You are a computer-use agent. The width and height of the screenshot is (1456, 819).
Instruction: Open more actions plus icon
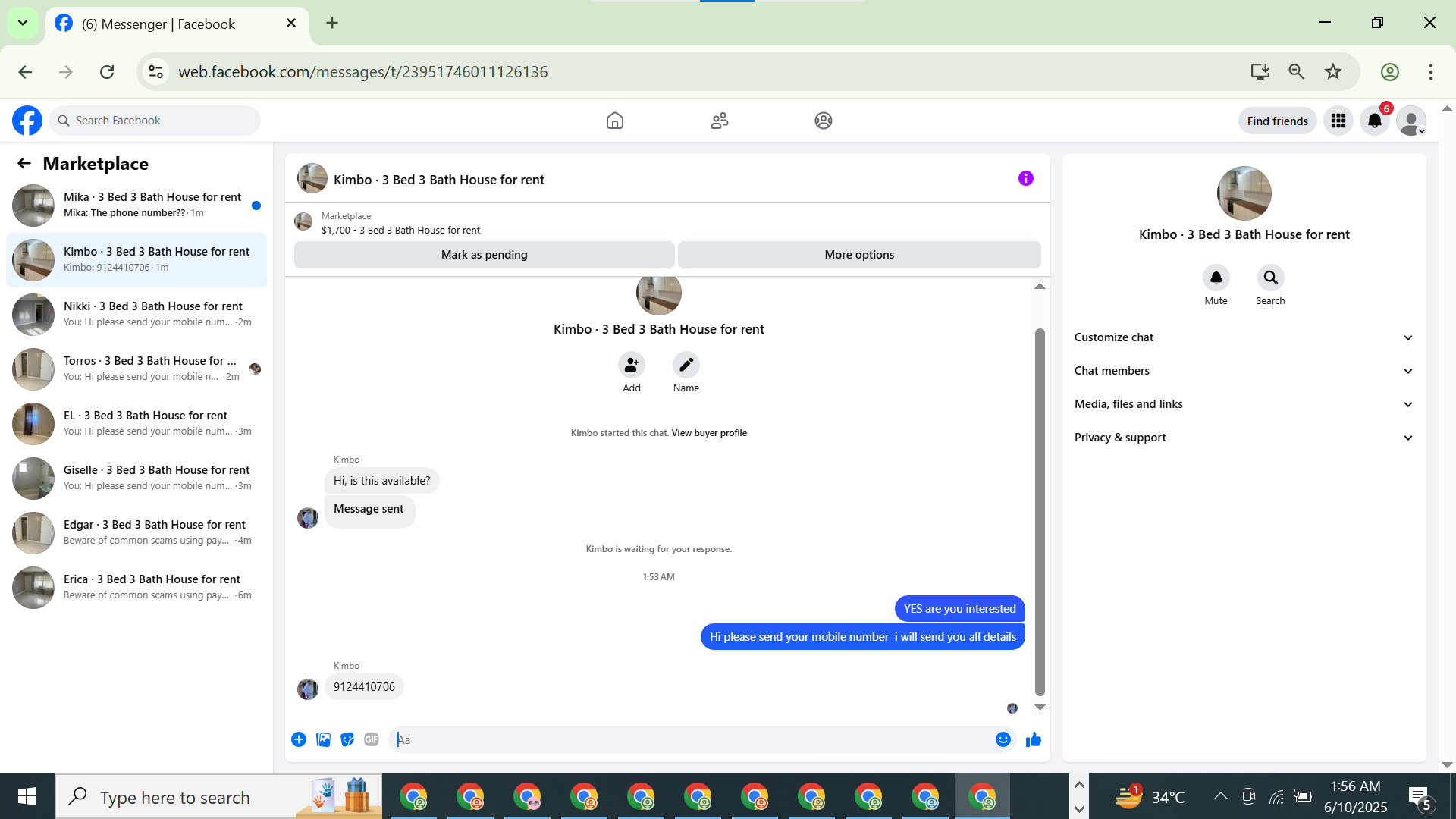[299, 739]
